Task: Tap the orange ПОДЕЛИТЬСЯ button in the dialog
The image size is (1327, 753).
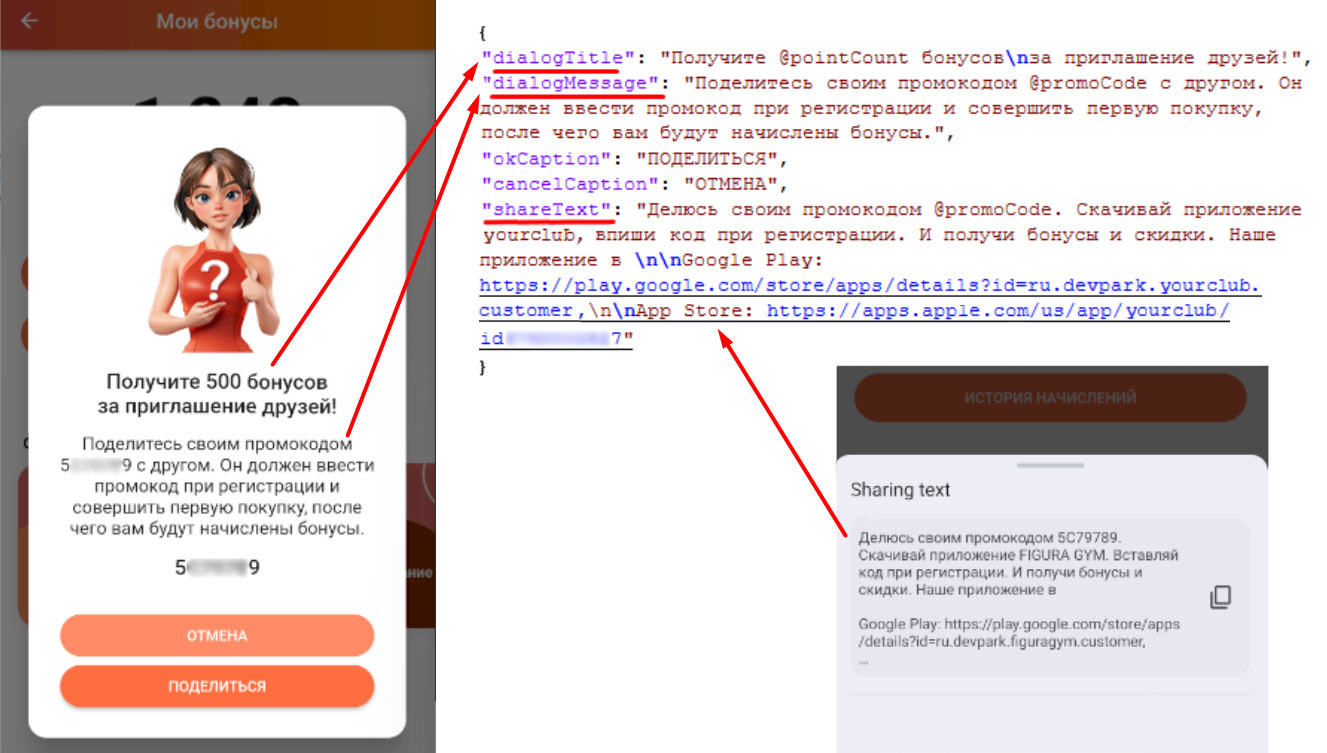Action: tap(217, 686)
